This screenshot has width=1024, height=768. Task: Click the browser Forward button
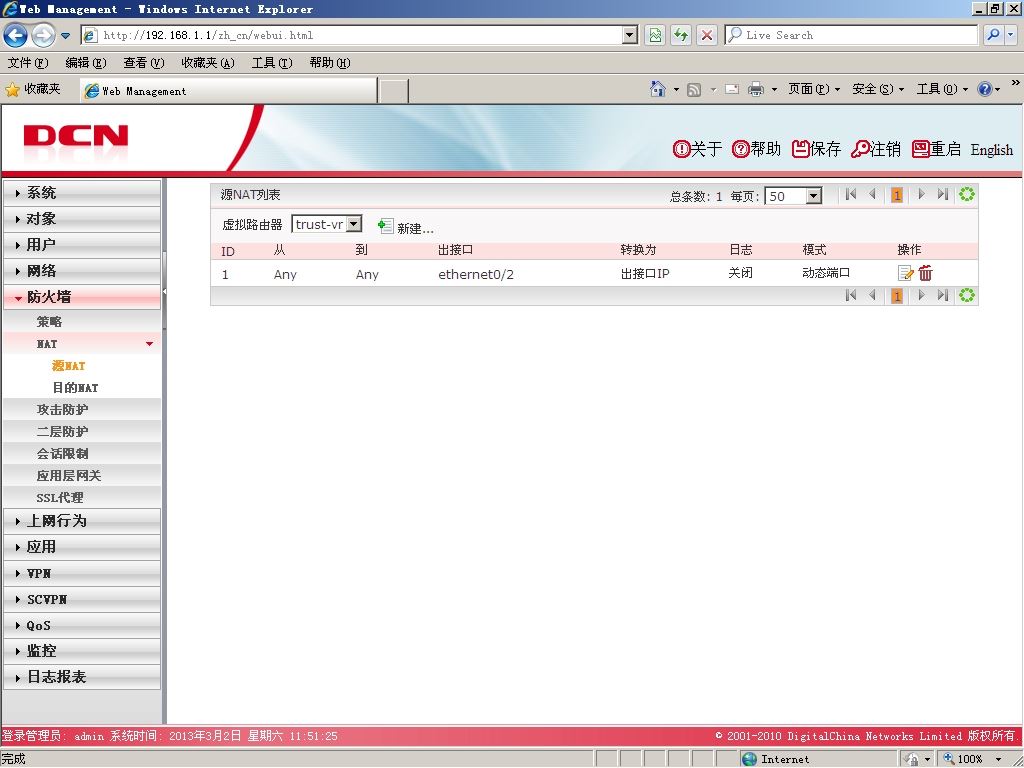pyautogui.click(x=43, y=35)
